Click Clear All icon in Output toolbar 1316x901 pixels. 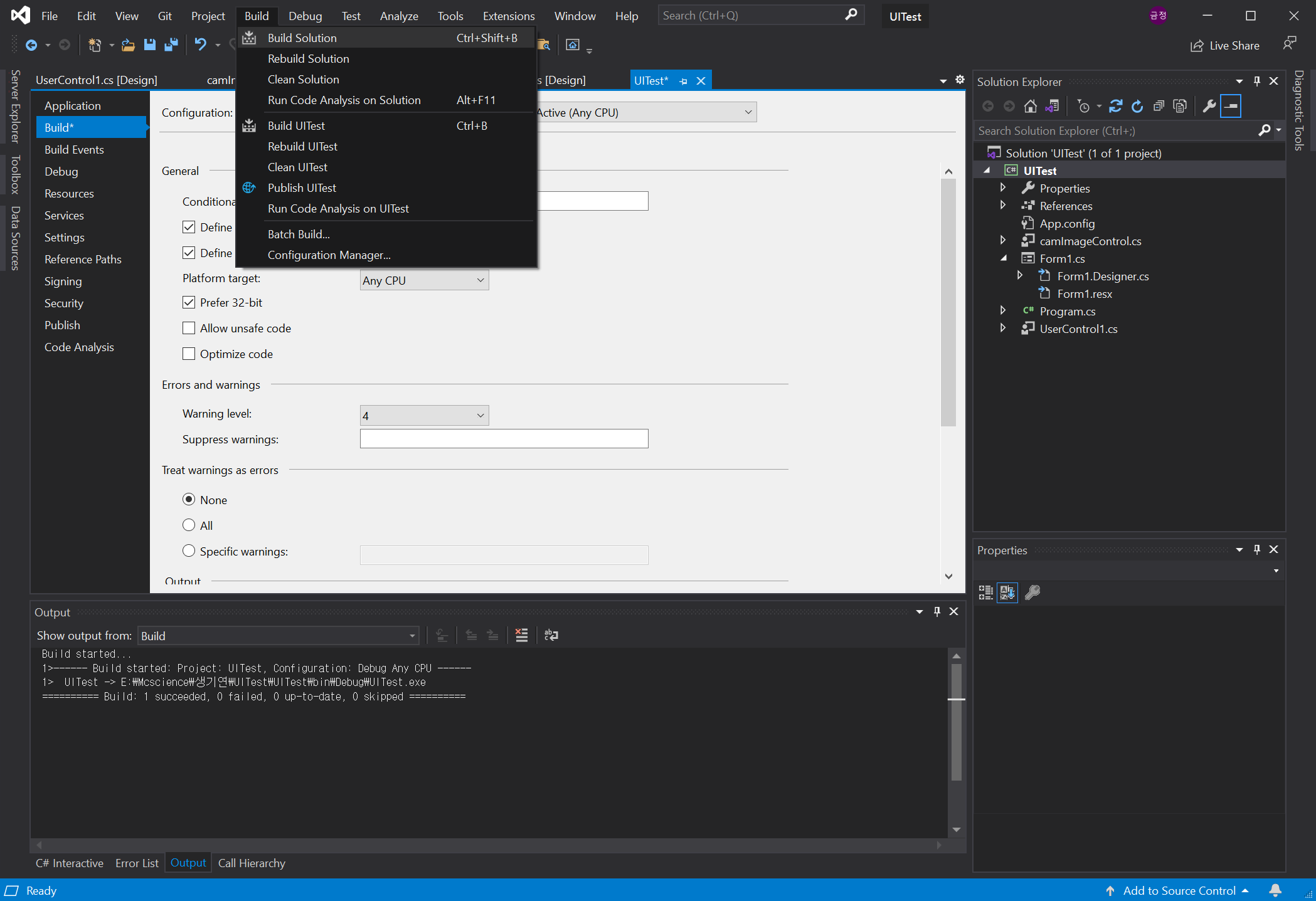point(521,635)
